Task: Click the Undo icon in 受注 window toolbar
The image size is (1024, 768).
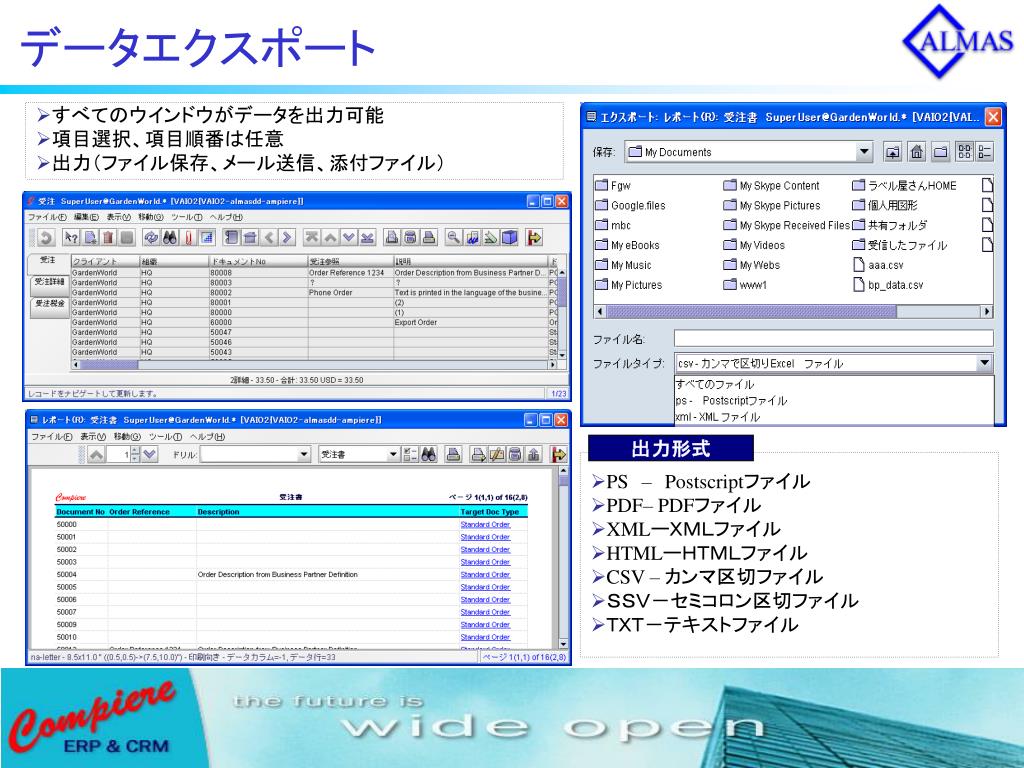Action: click(x=45, y=238)
